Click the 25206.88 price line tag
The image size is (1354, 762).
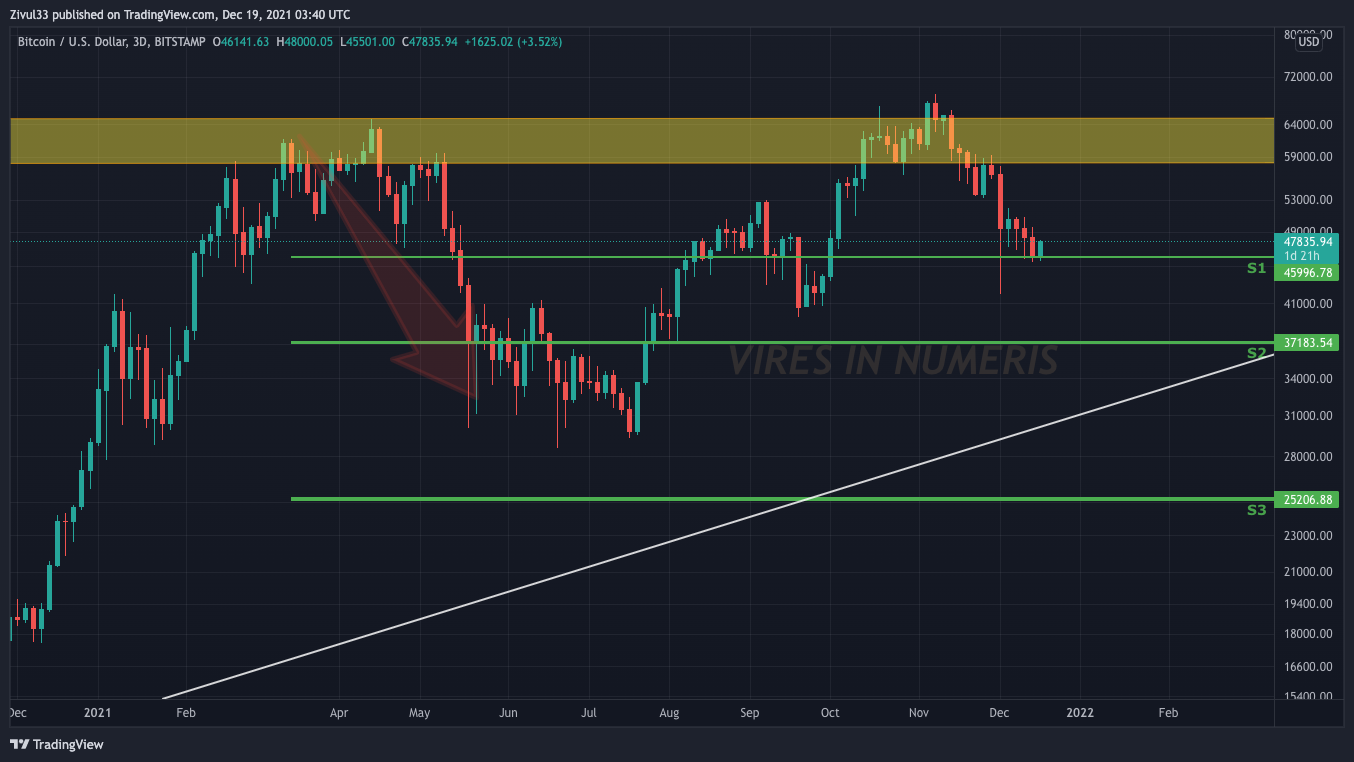1308,500
